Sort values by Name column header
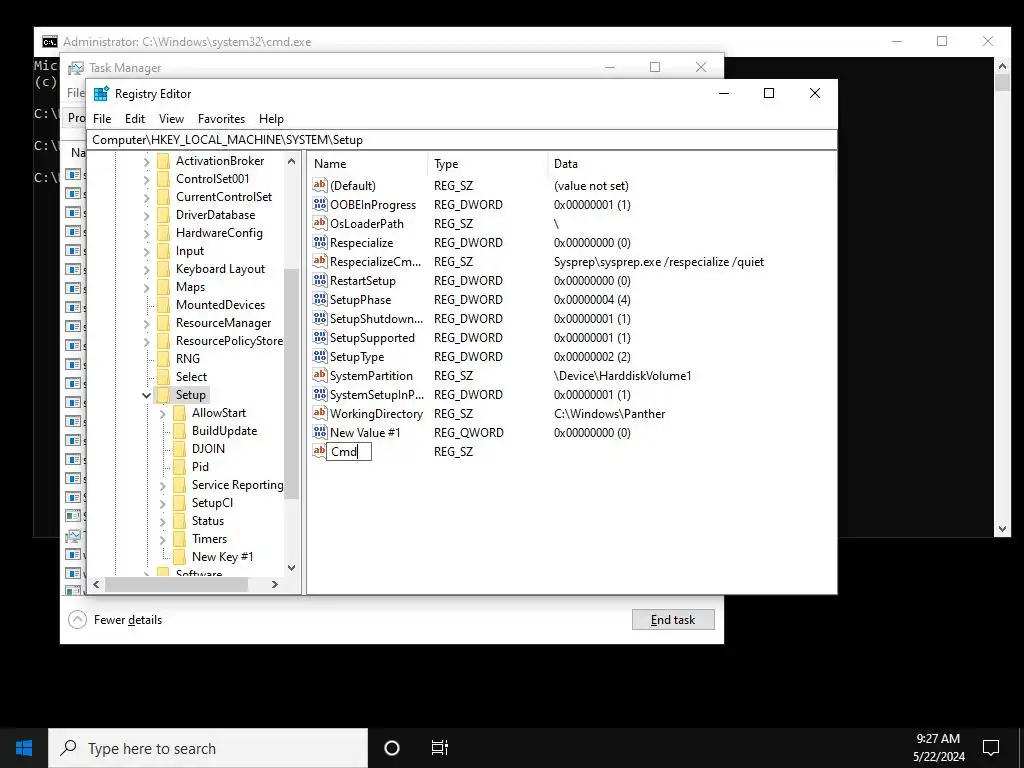 [368, 164]
